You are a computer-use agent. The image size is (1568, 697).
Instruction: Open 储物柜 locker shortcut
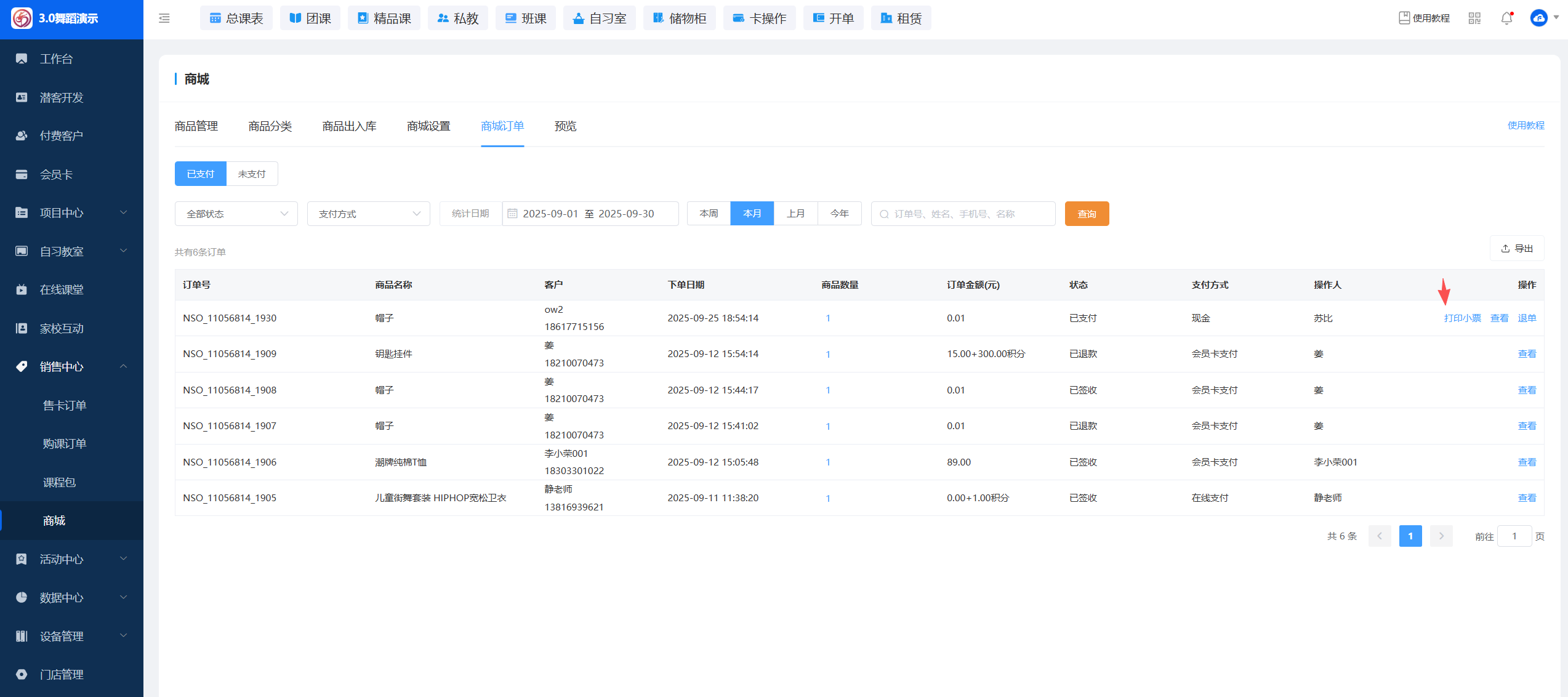pos(679,18)
